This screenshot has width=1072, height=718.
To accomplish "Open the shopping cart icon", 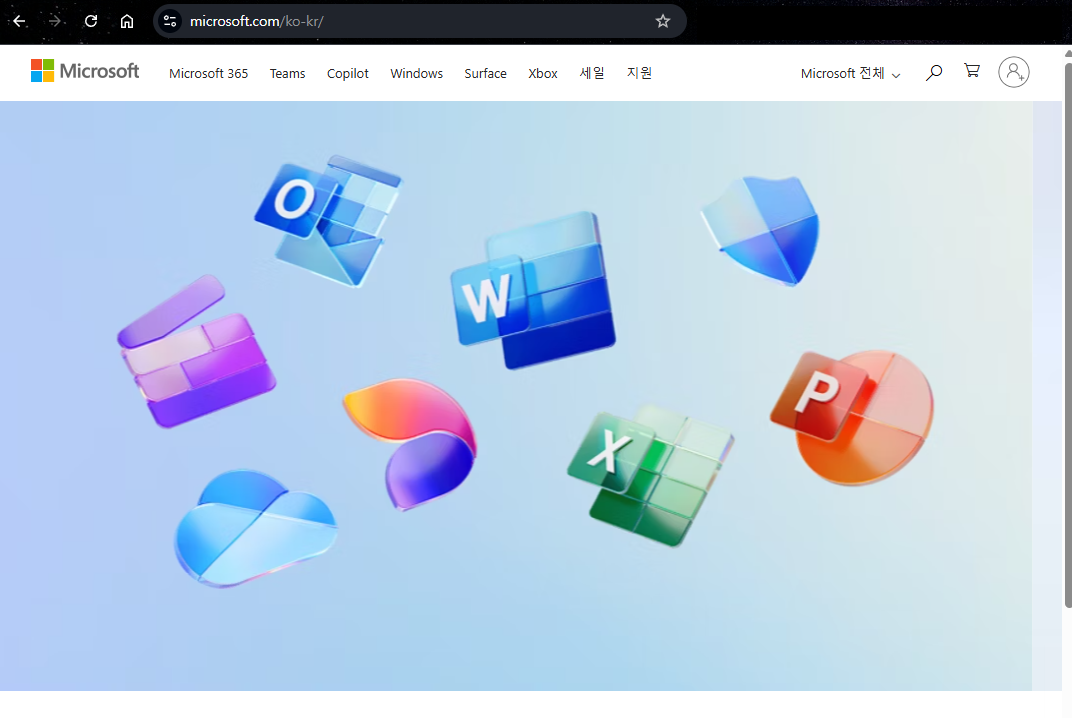I will click(x=972, y=70).
